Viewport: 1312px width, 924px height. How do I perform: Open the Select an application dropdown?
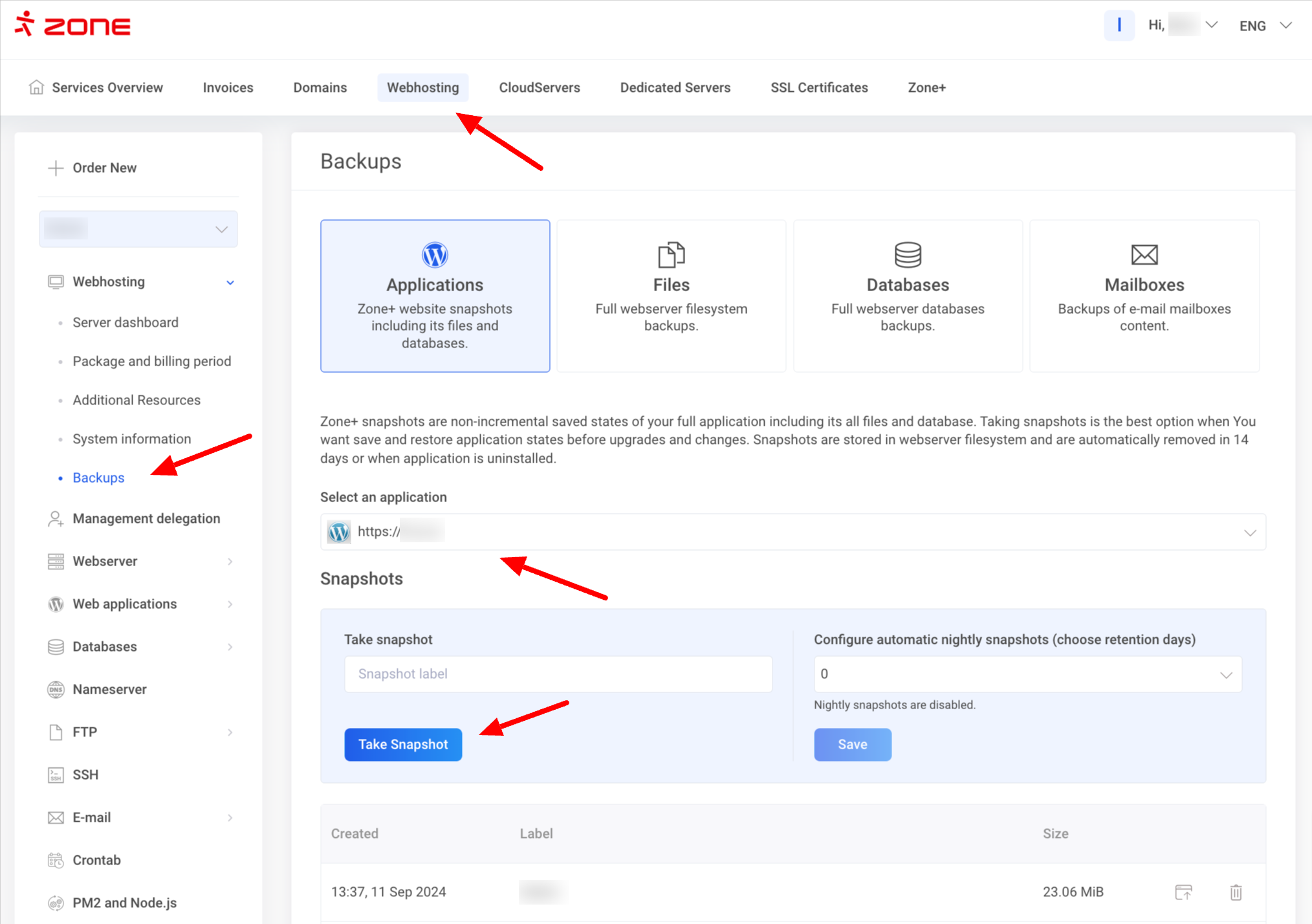(x=793, y=532)
